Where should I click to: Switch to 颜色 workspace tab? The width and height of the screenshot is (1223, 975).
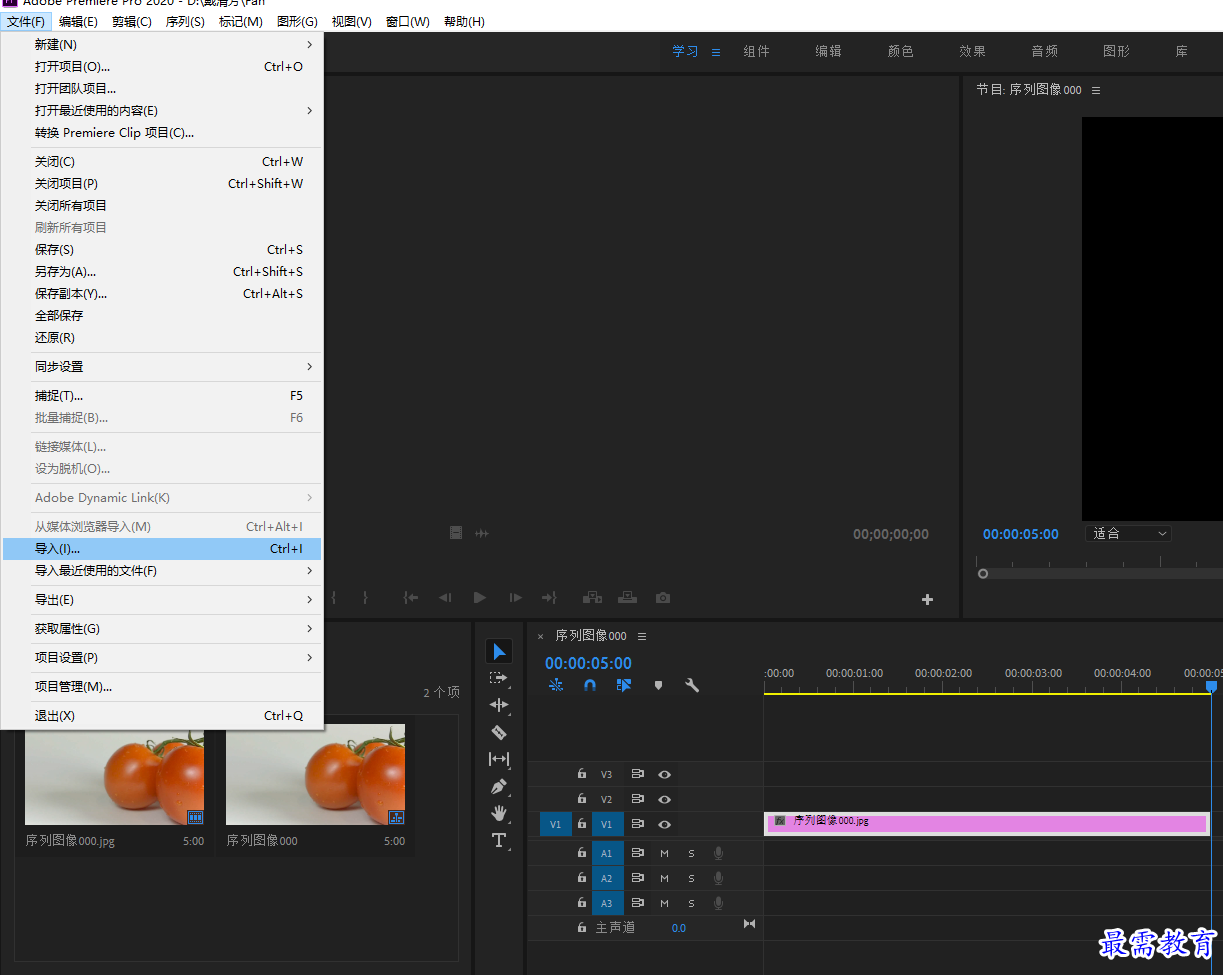tap(900, 51)
